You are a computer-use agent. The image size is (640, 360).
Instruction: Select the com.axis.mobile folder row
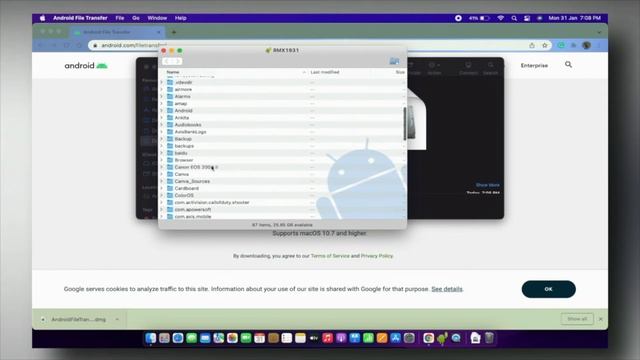click(282, 216)
